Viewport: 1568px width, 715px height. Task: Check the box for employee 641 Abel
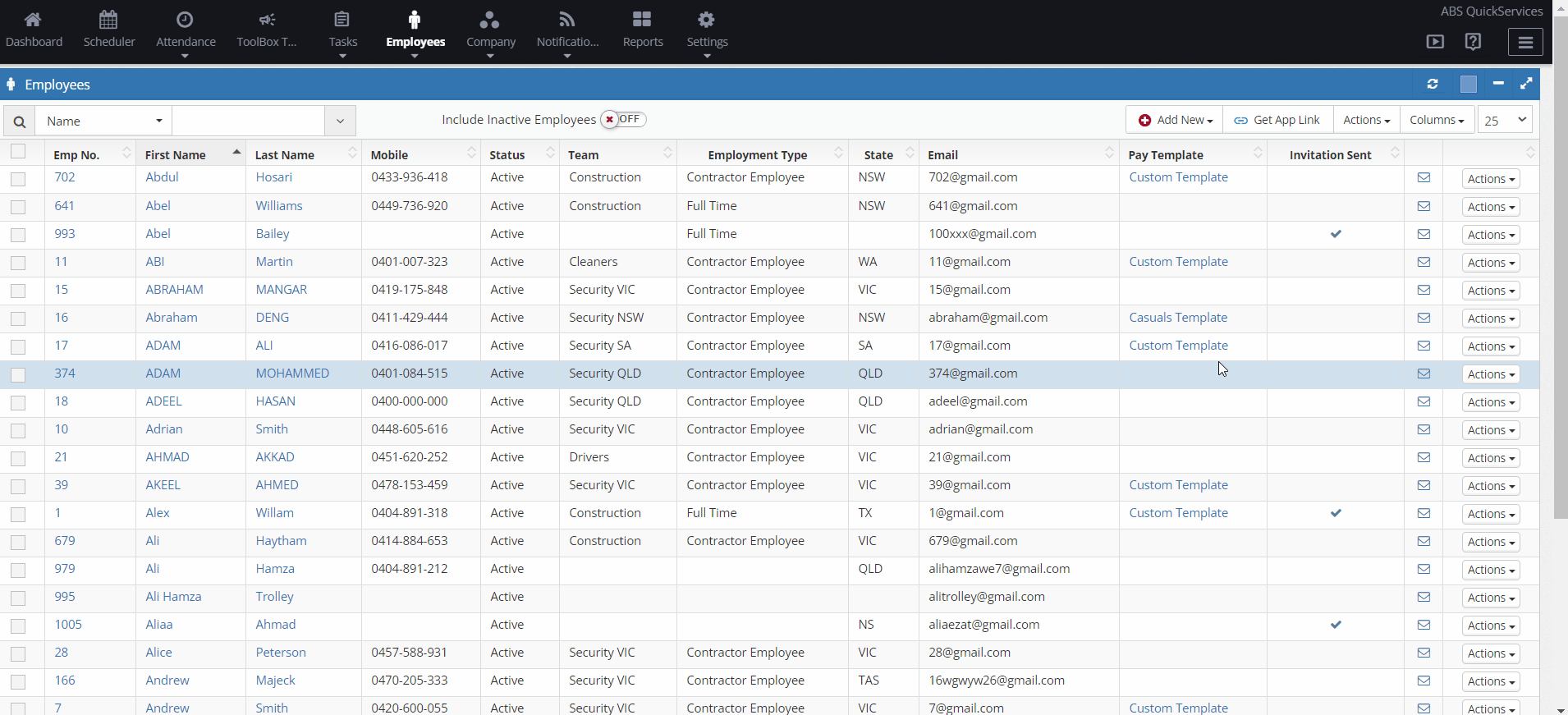[x=18, y=207]
